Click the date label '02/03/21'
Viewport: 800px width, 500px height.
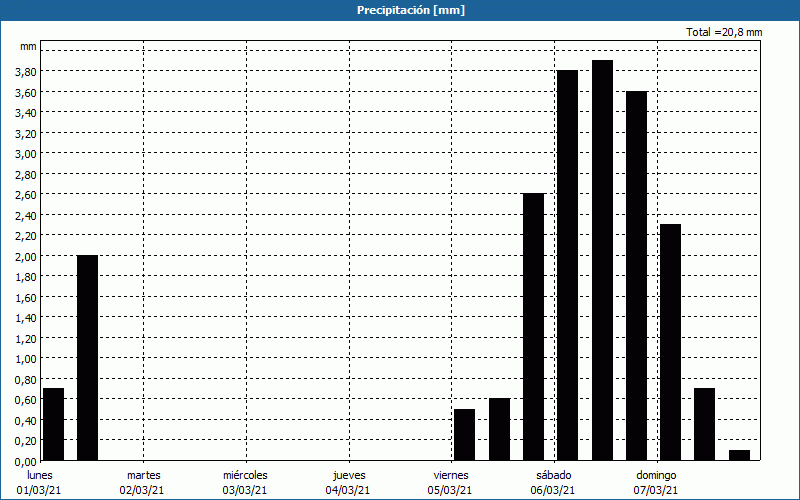(142, 490)
